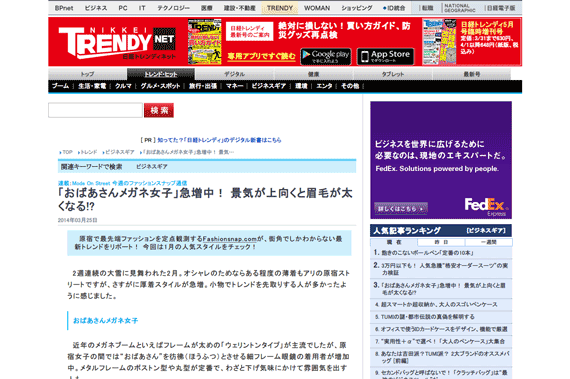Open 医療 in the top bar
This screenshot has height=379, width=570.
click(x=206, y=8)
